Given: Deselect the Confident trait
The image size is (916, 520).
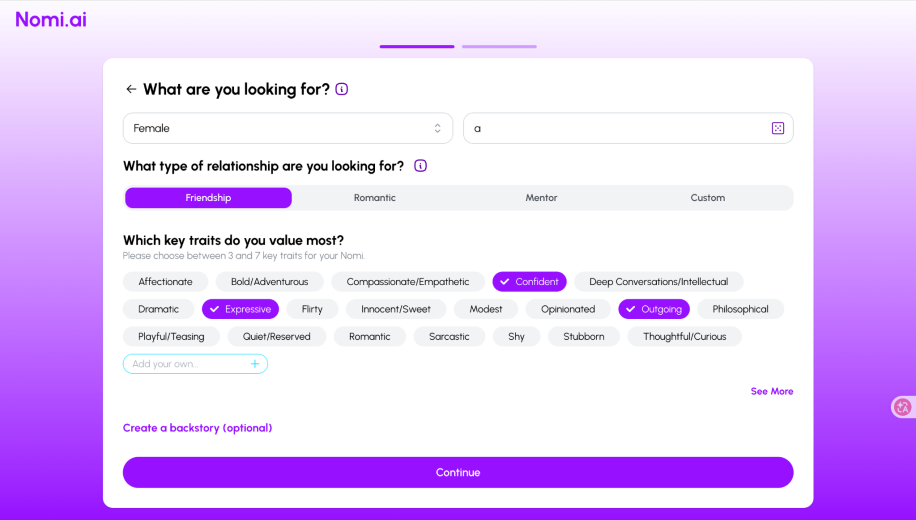Looking at the screenshot, I should [529, 282].
